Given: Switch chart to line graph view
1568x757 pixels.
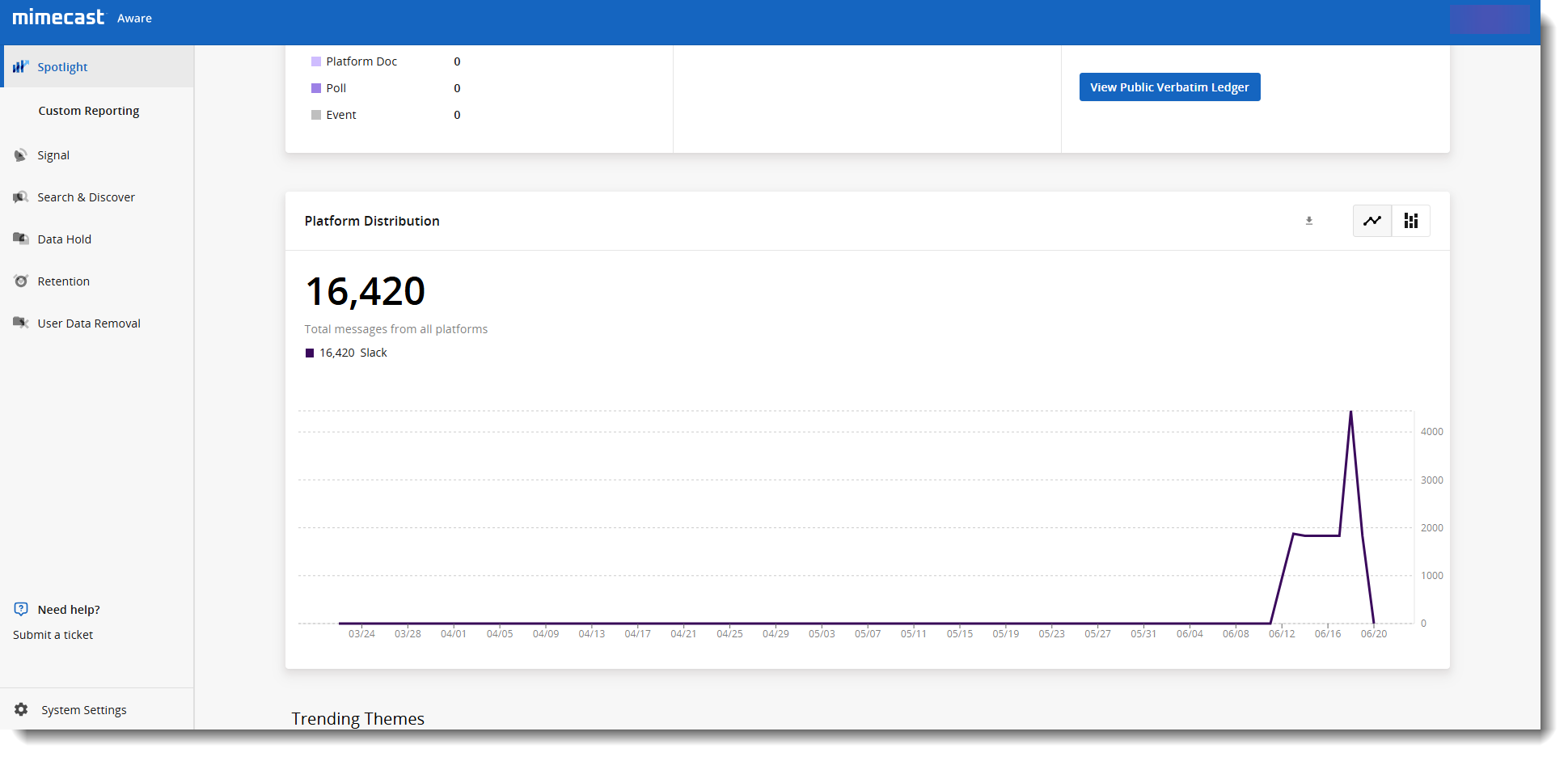Looking at the screenshot, I should (x=1372, y=221).
